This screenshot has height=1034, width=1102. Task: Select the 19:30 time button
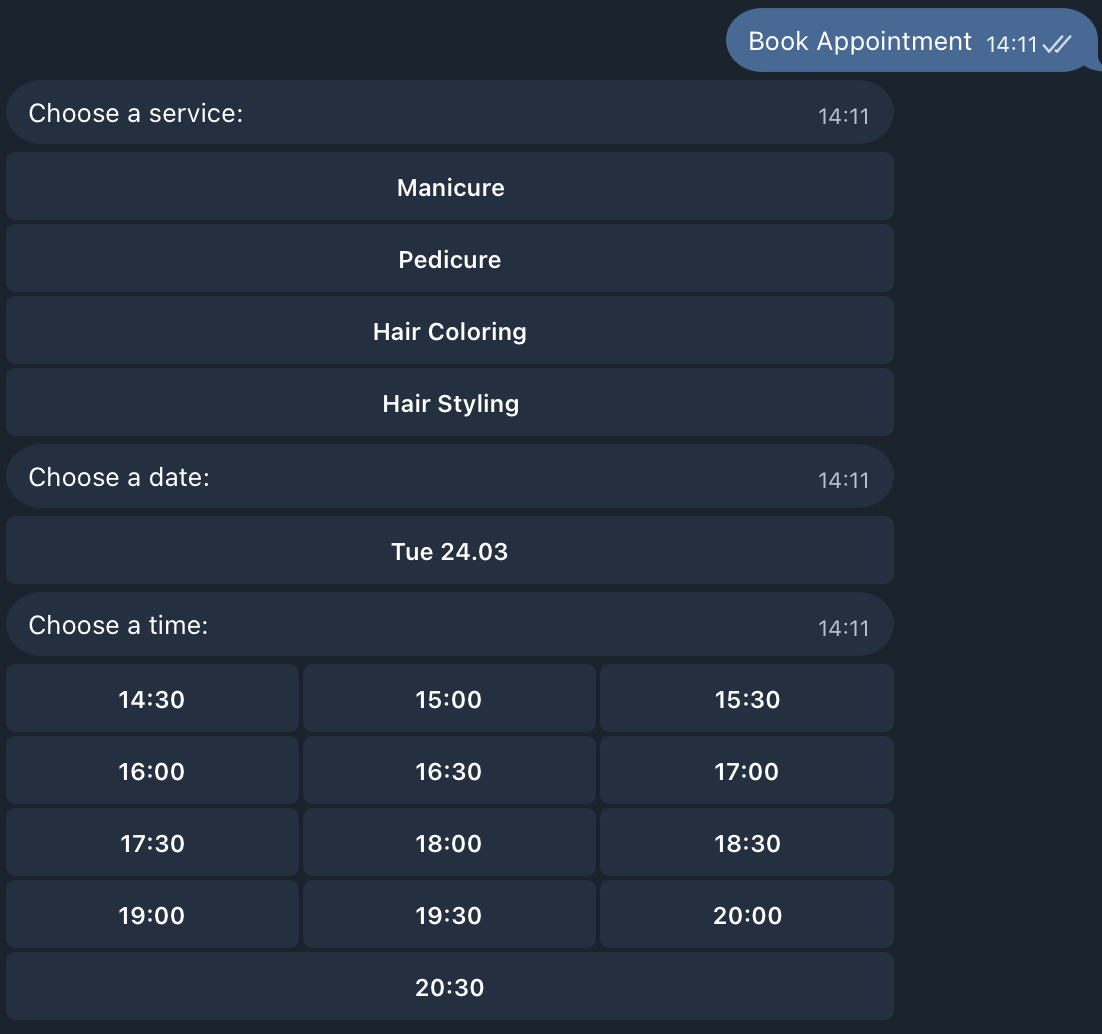pyautogui.click(x=449, y=915)
